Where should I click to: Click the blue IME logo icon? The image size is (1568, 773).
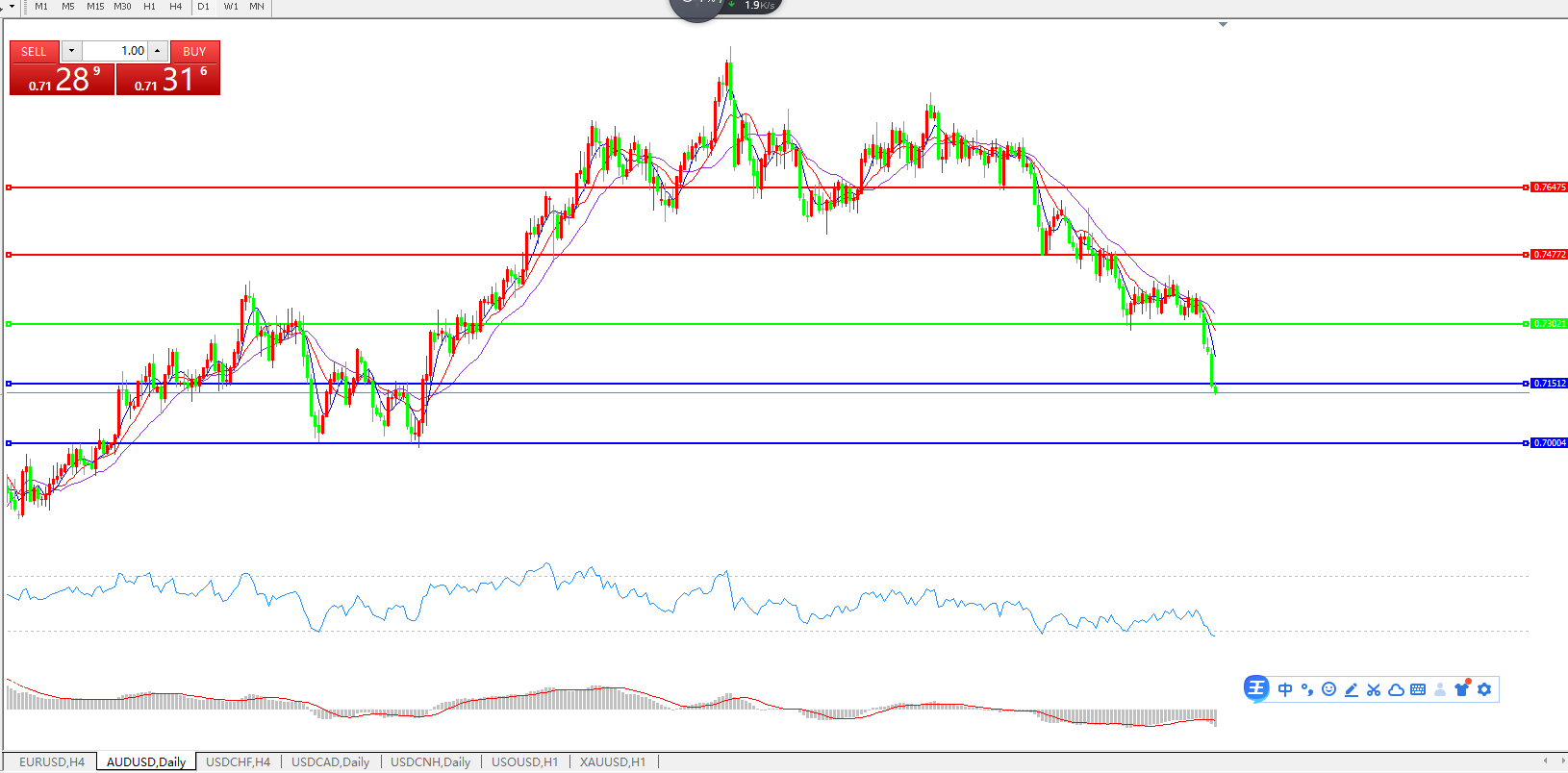coord(1256,688)
